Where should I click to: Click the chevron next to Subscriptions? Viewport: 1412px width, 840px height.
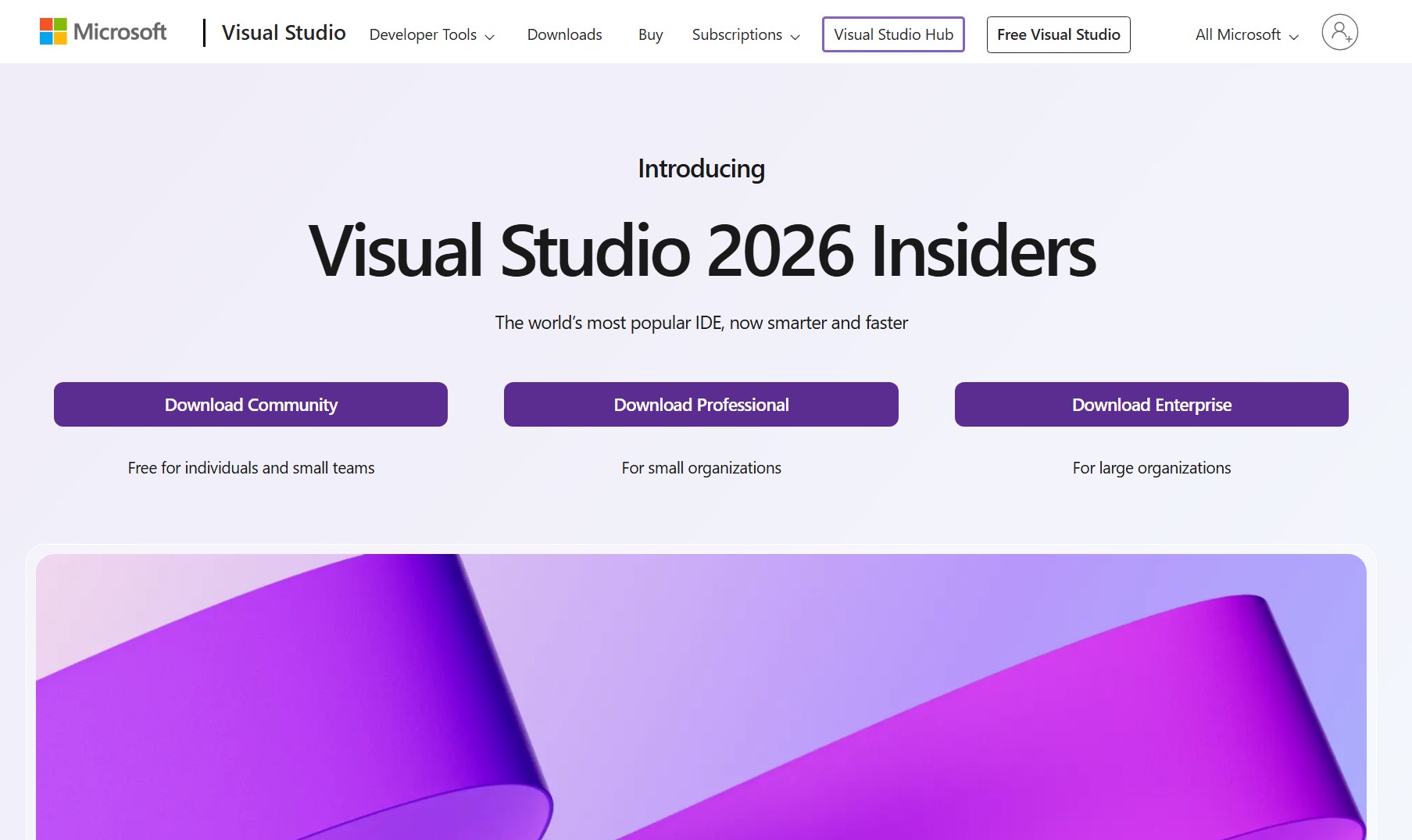point(795,37)
